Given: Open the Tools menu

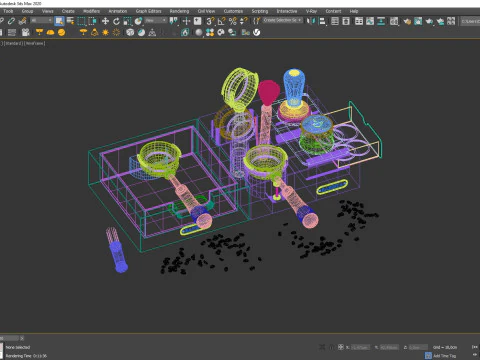Looking at the screenshot, I should pyautogui.click(x=8, y=11).
